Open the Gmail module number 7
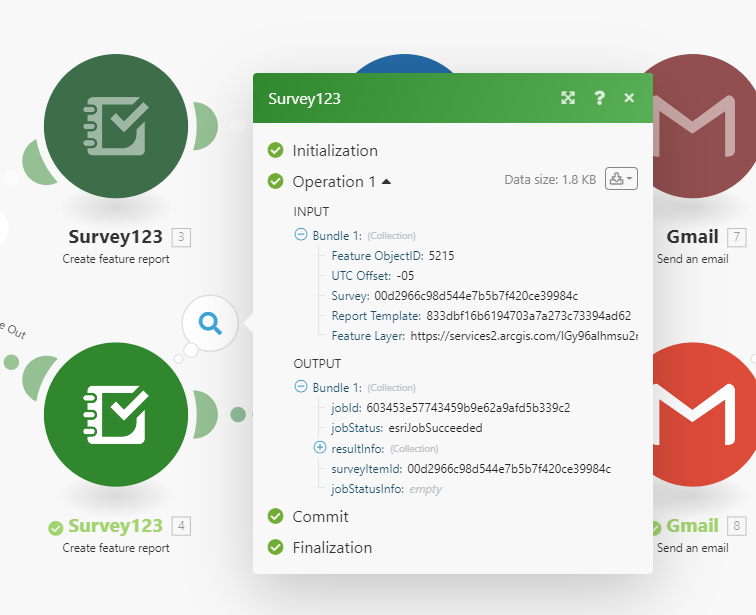The height and width of the screenshot is (615, 756). point(699,126)
